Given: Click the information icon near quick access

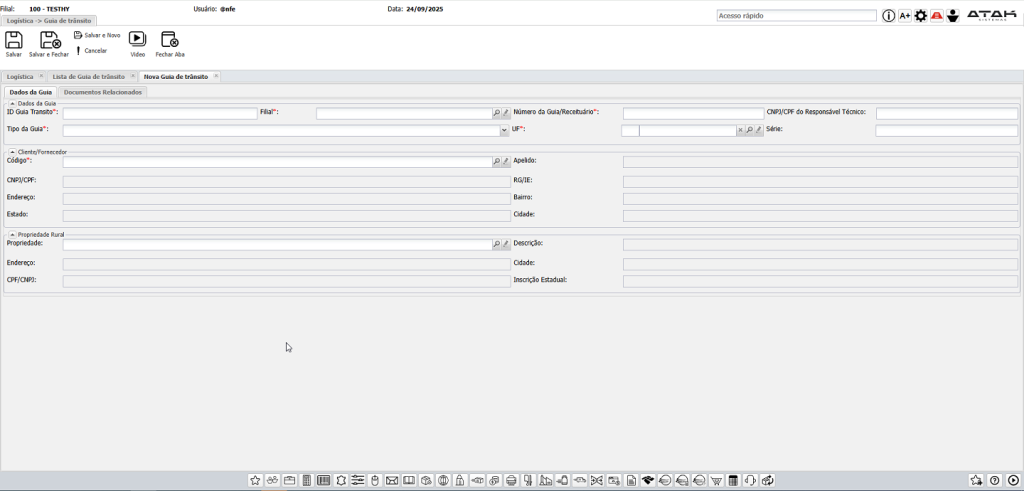Looking at the screenshot, I should coord(888,16).
